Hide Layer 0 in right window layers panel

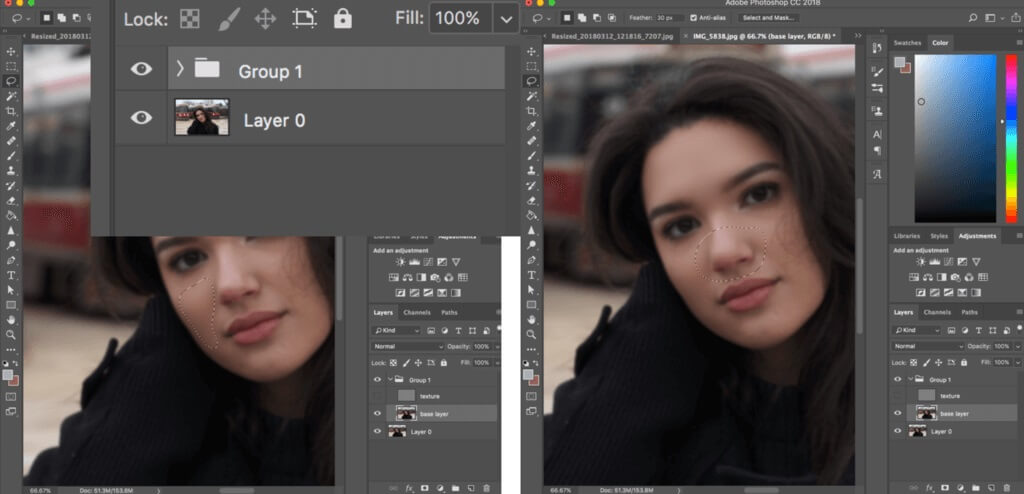[x=897, y=431]
